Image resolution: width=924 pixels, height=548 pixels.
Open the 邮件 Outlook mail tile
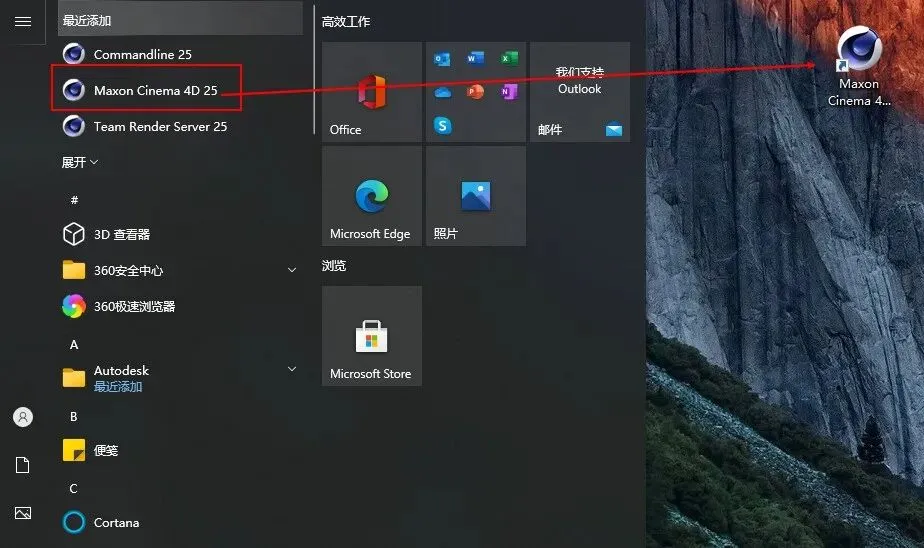pyautogui.click(x=580, y=92)
